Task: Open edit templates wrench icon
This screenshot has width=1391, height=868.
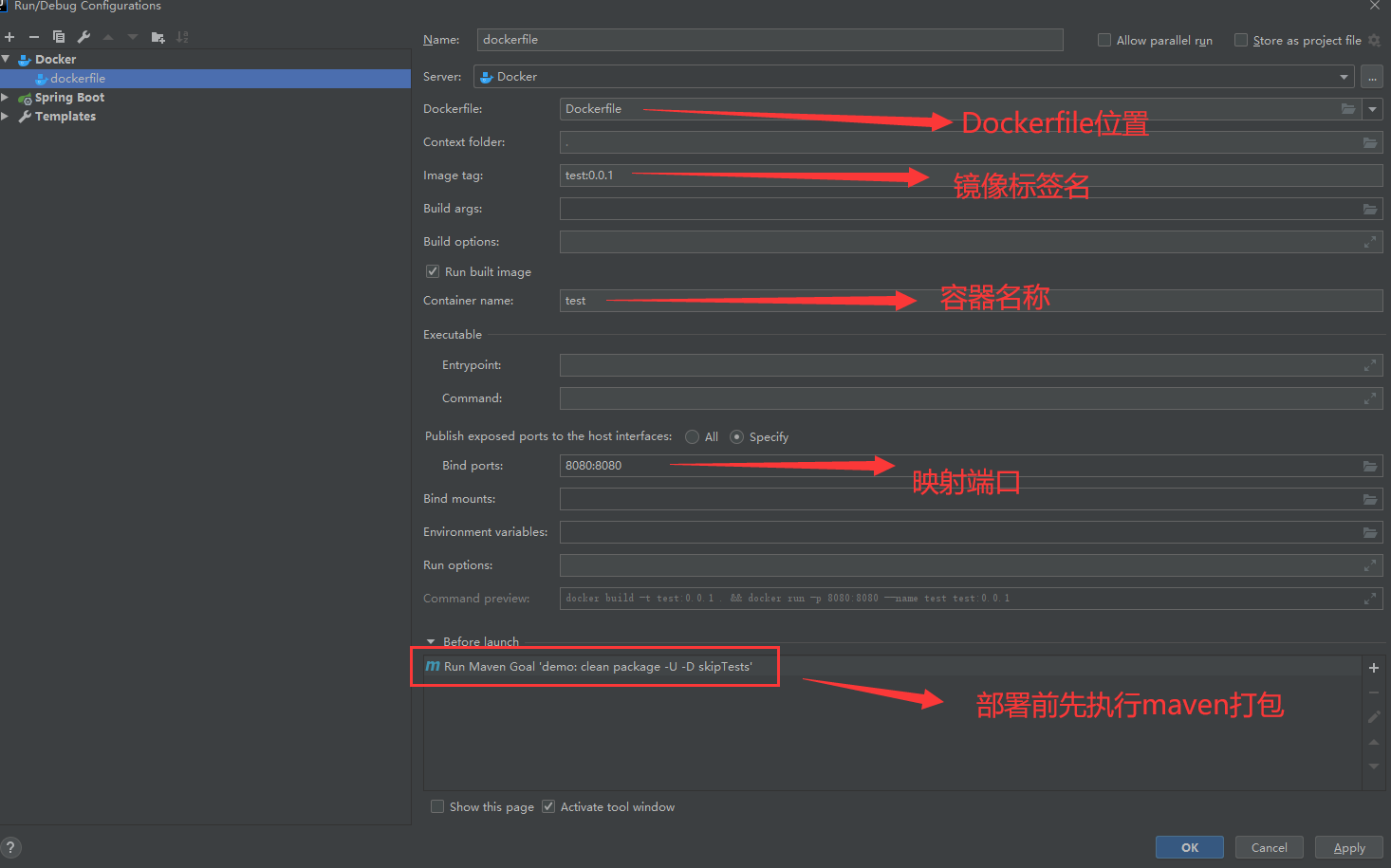Action: [x=83, y=37]
